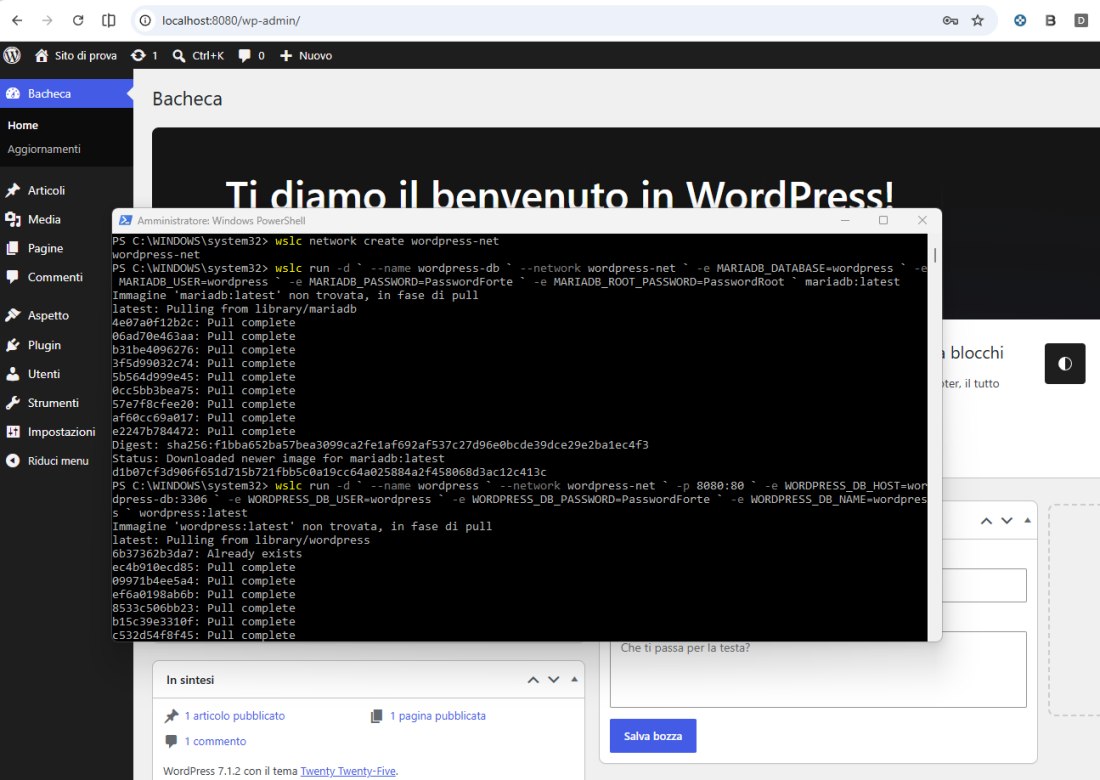
Task: Select Bacheca in the sidebar
Action: click(x=67, y=93)
